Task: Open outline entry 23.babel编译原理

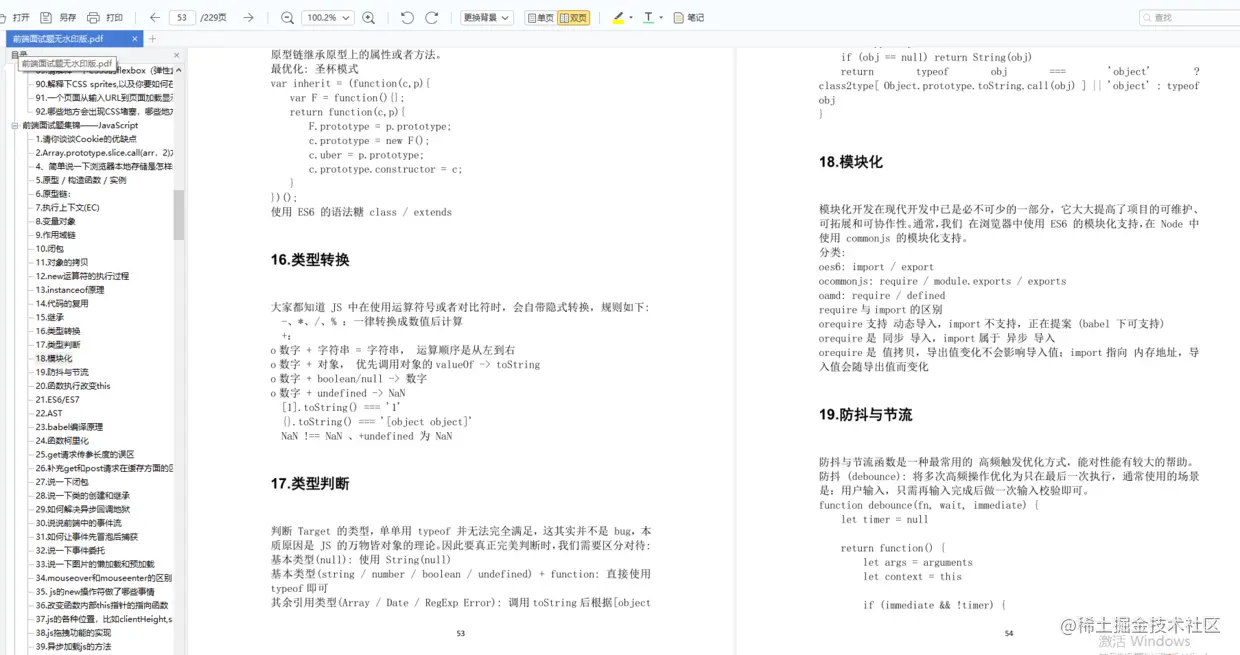Action: tap(70, 427)
